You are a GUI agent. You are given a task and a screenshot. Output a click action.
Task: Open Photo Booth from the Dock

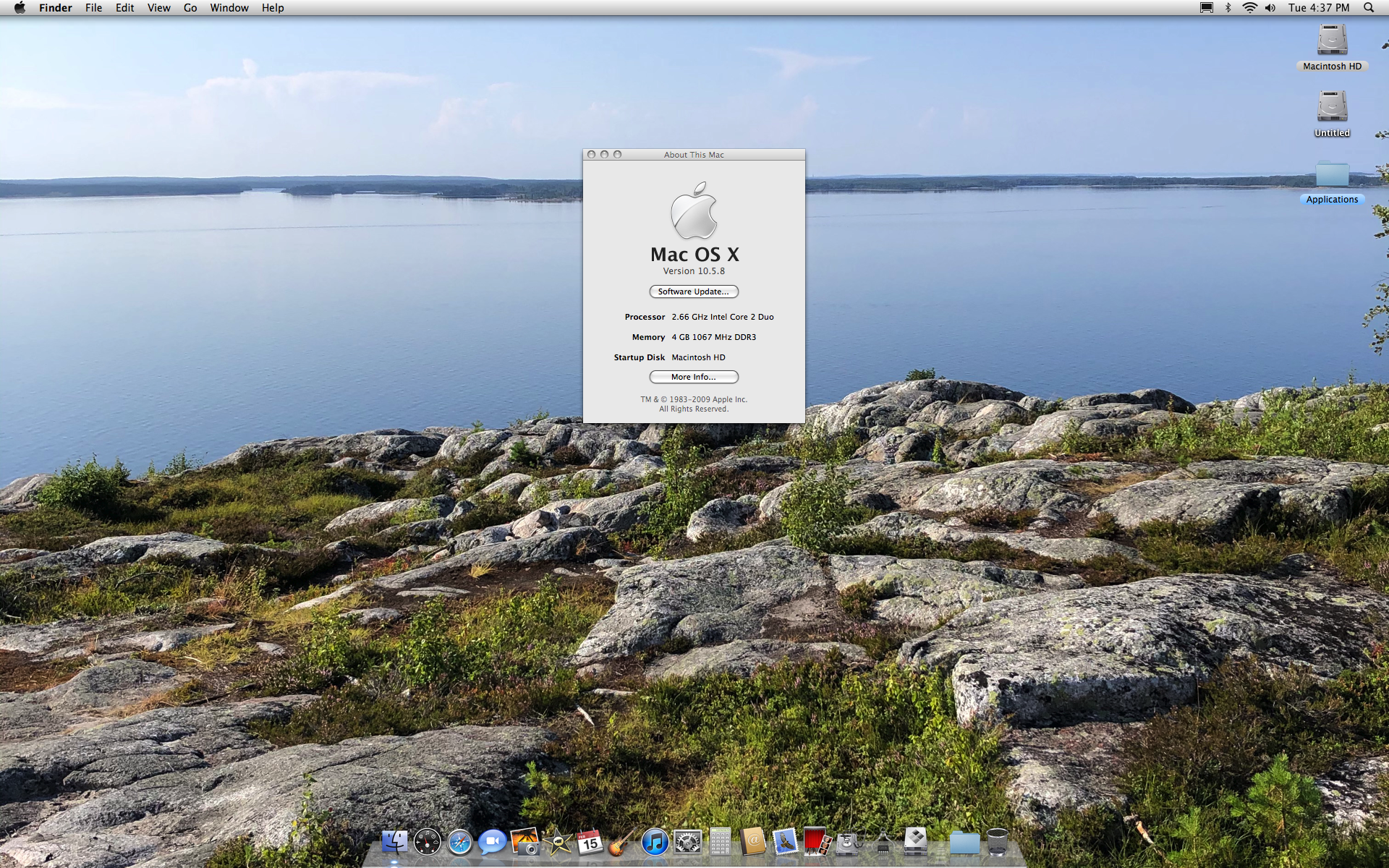817,842
